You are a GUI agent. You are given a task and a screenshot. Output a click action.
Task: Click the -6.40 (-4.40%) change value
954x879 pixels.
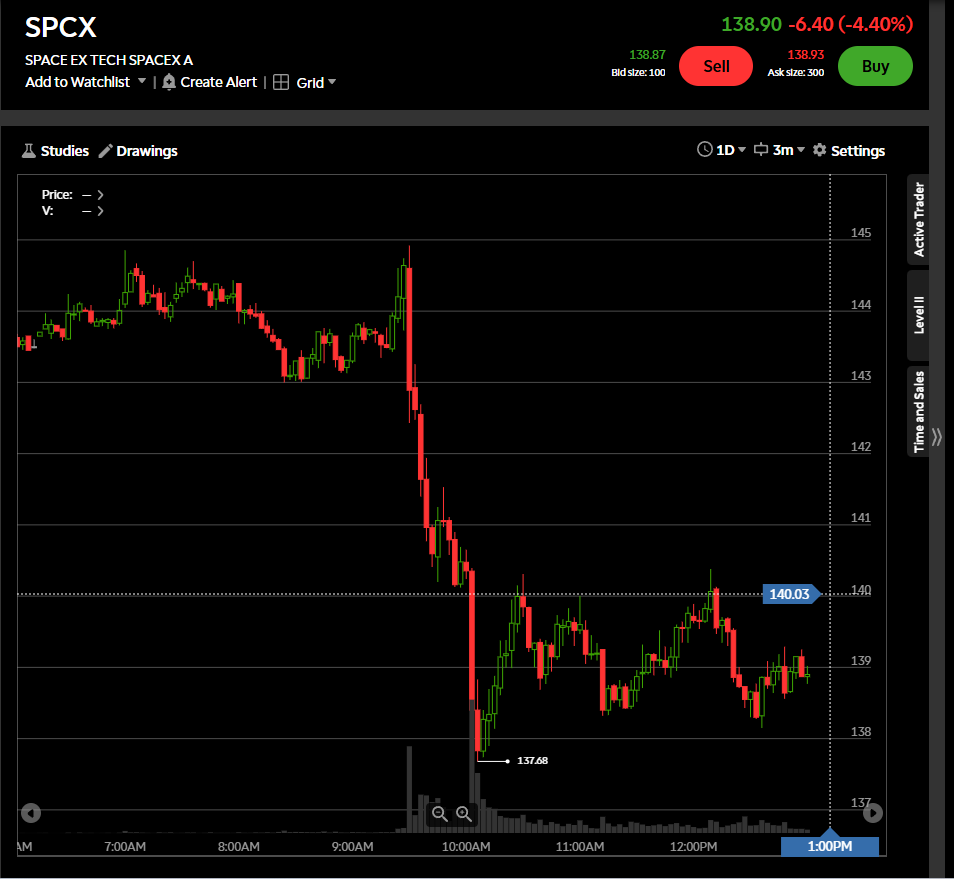[851, 24]
